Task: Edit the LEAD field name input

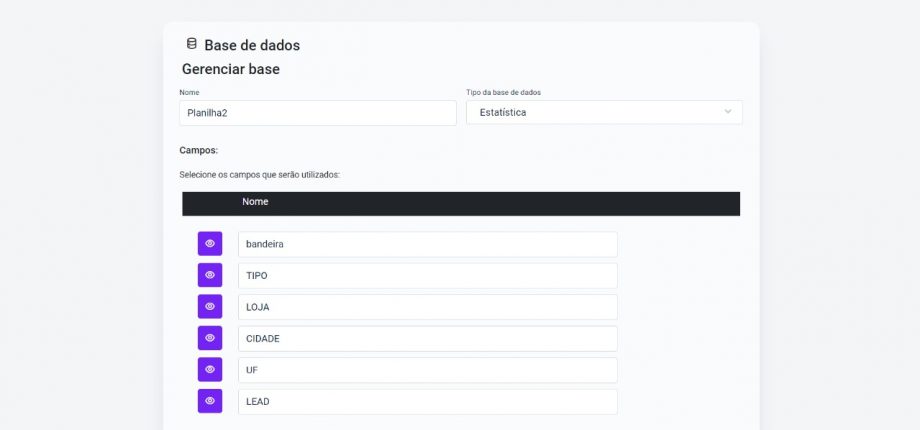Action: (427, 402)
